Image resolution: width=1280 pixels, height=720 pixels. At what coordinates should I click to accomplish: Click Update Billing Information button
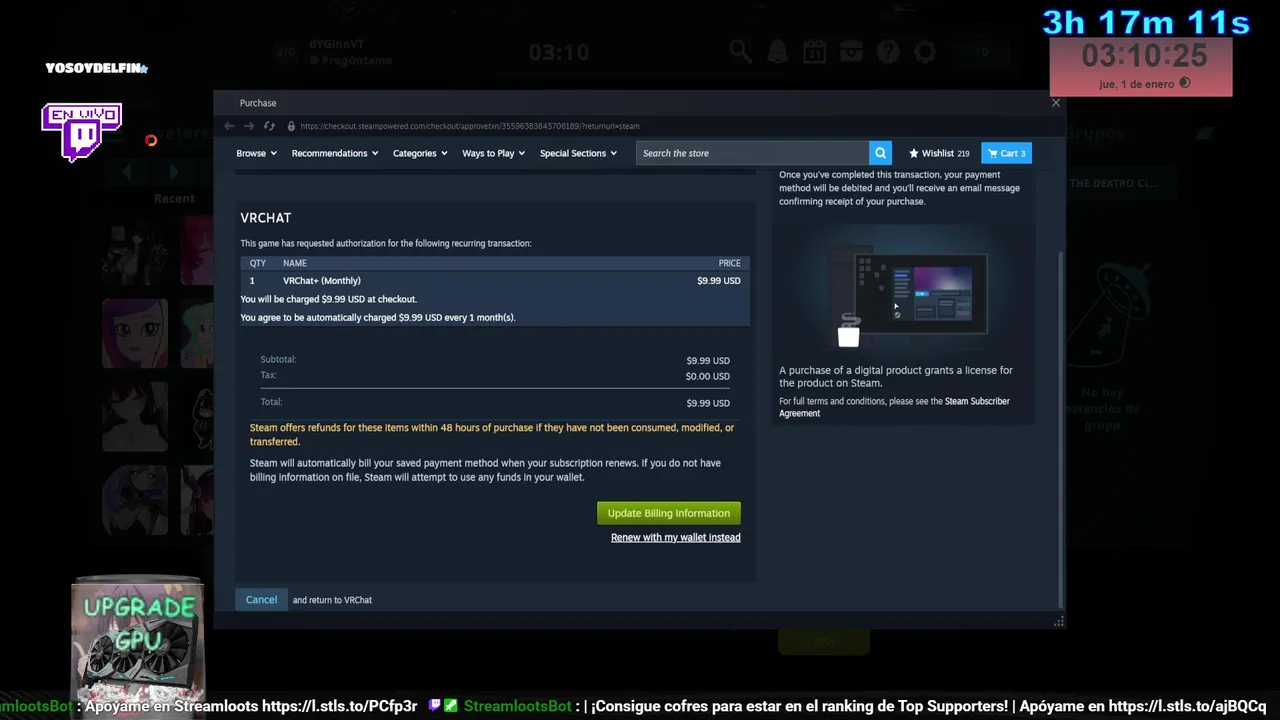click(669, 513)
